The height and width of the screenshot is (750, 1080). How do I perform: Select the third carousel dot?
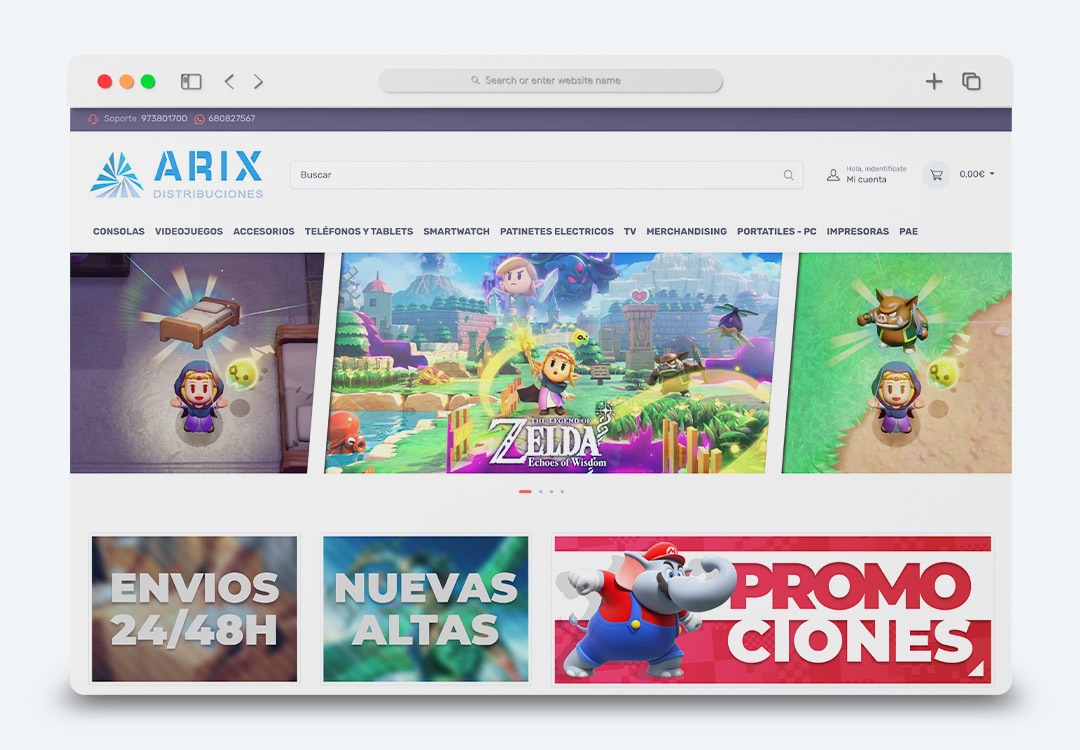click(551, 492)
